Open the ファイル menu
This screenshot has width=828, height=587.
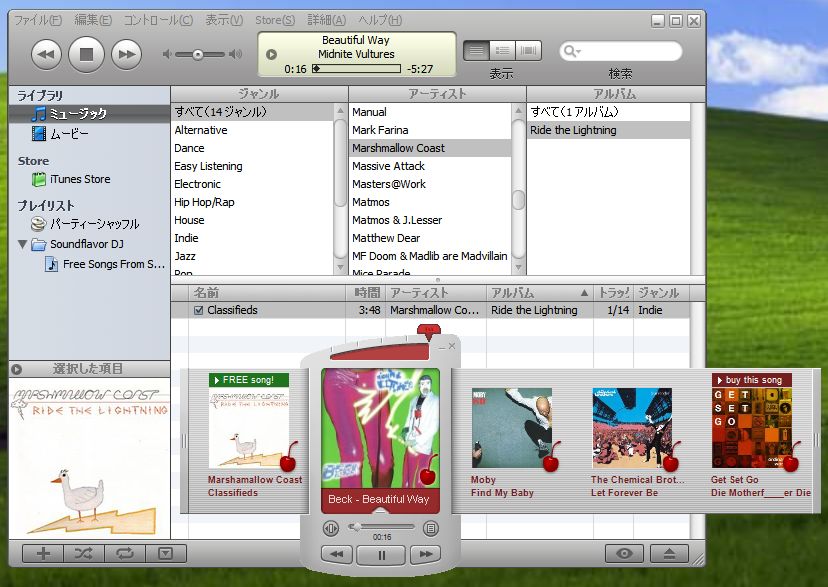37,20
